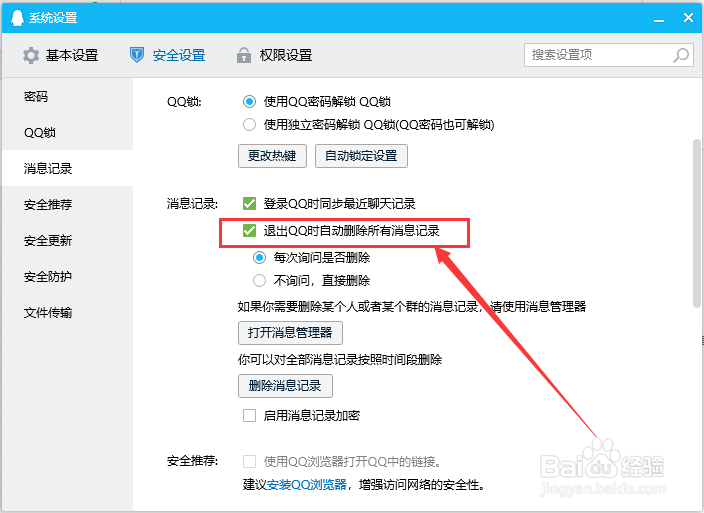Click the 更改热键 button
This screenshot has width=704, height=513.
(272, 156)
